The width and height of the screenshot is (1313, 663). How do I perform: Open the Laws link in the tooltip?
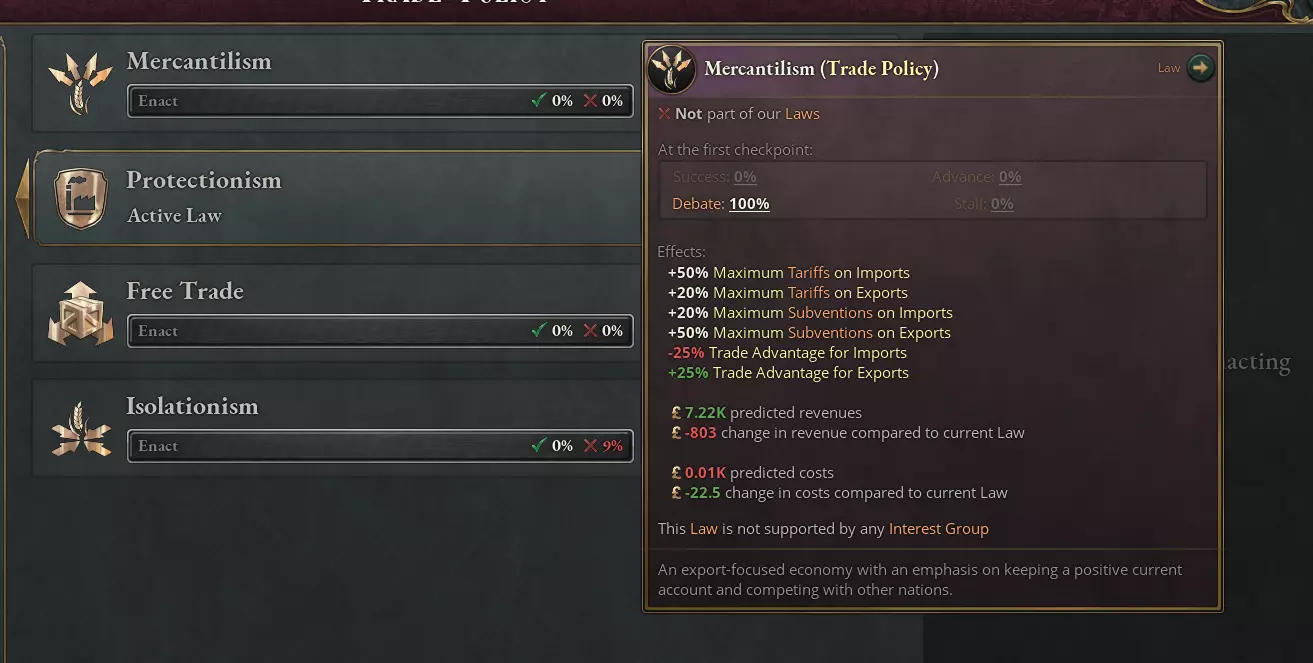click(x=802, y=114)
